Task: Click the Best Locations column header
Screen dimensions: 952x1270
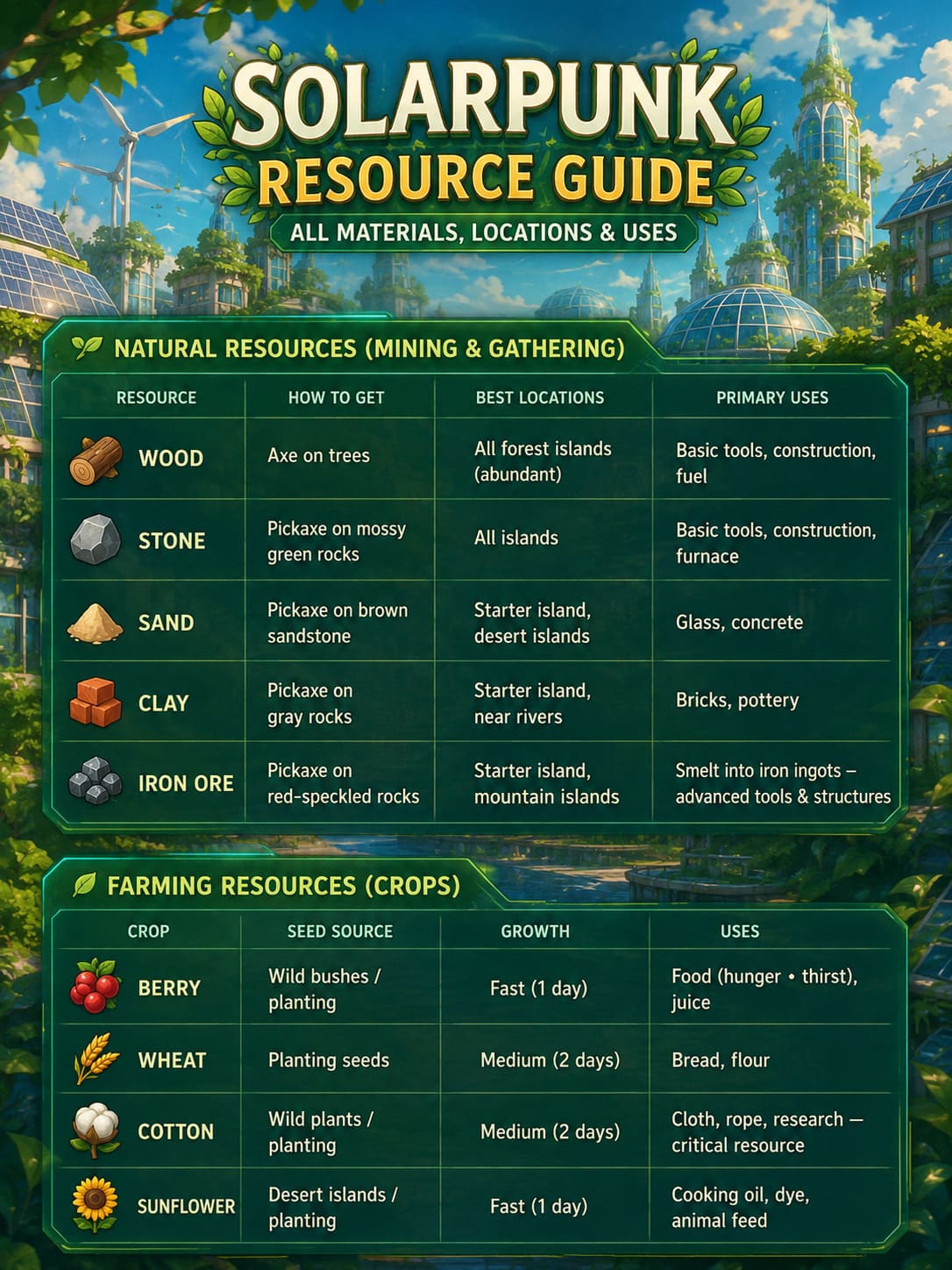Action: [x=540, y=397]
